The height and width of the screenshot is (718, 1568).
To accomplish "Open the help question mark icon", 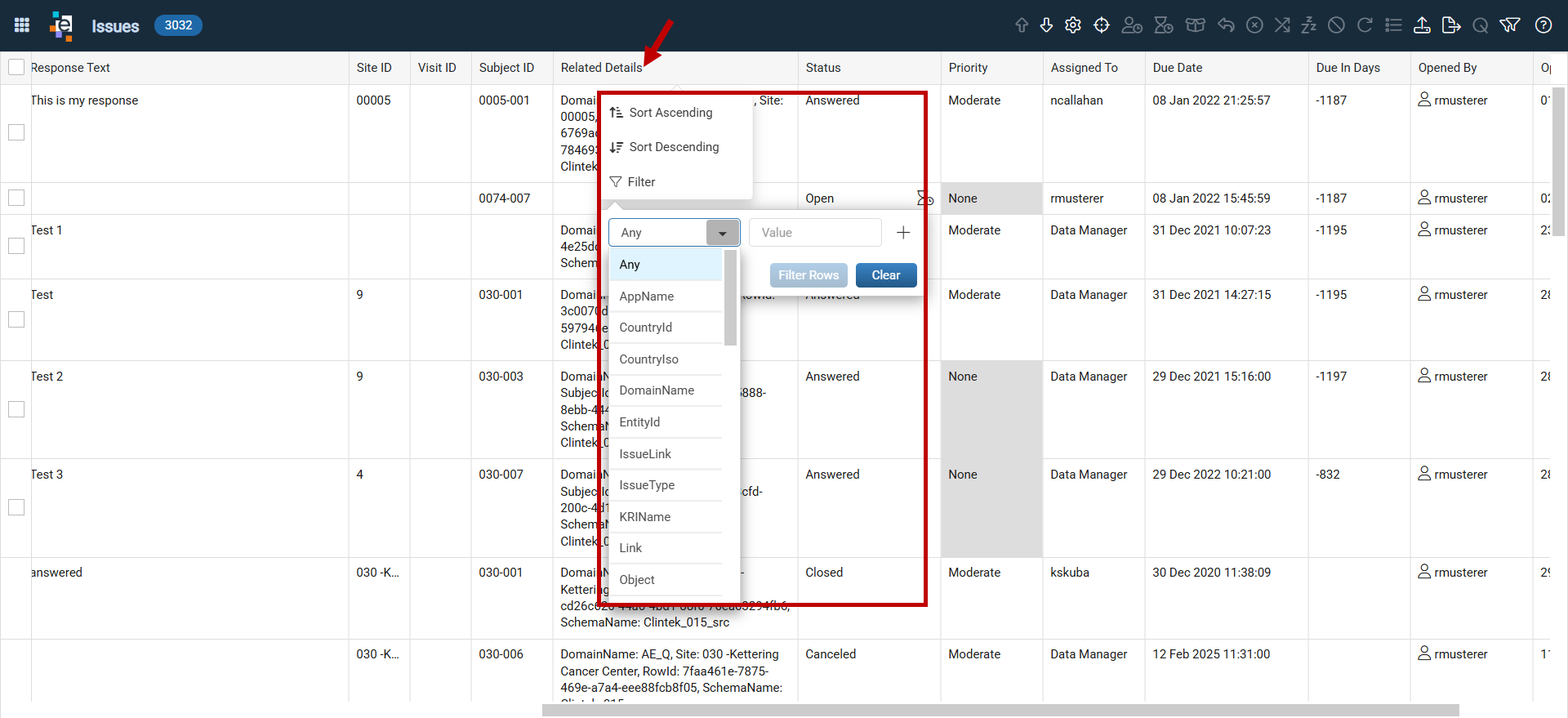I will (x=1543, y=25).
